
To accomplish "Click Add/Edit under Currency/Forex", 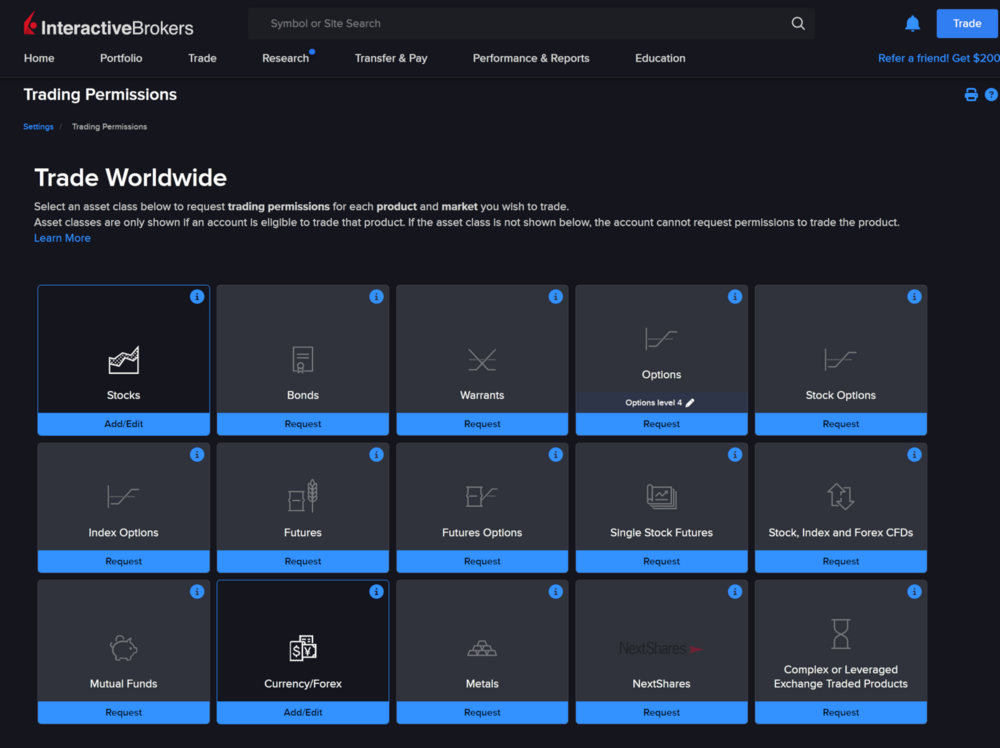I will [303, 713].
